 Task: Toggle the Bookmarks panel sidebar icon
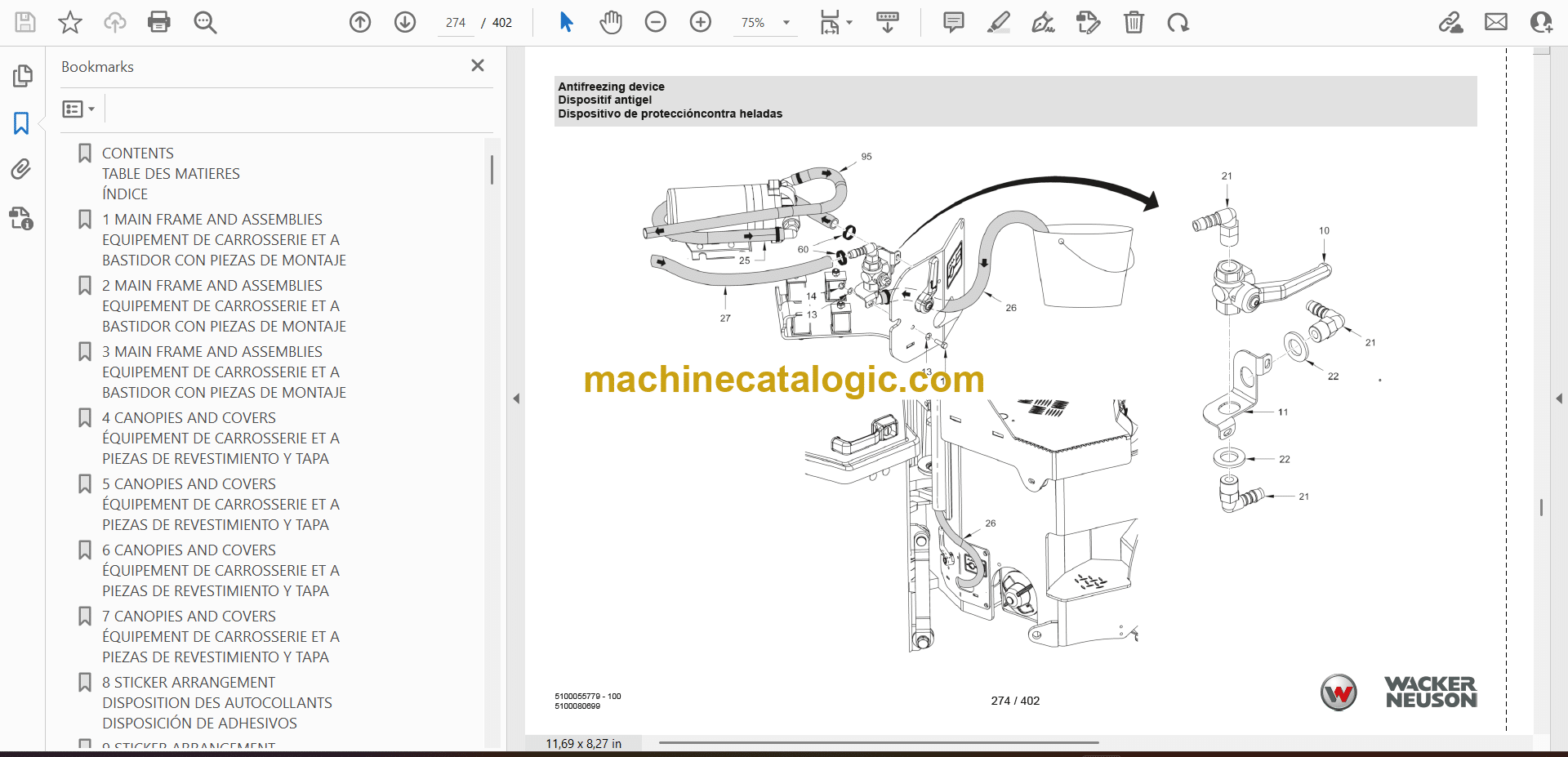(x=21, y=123)
